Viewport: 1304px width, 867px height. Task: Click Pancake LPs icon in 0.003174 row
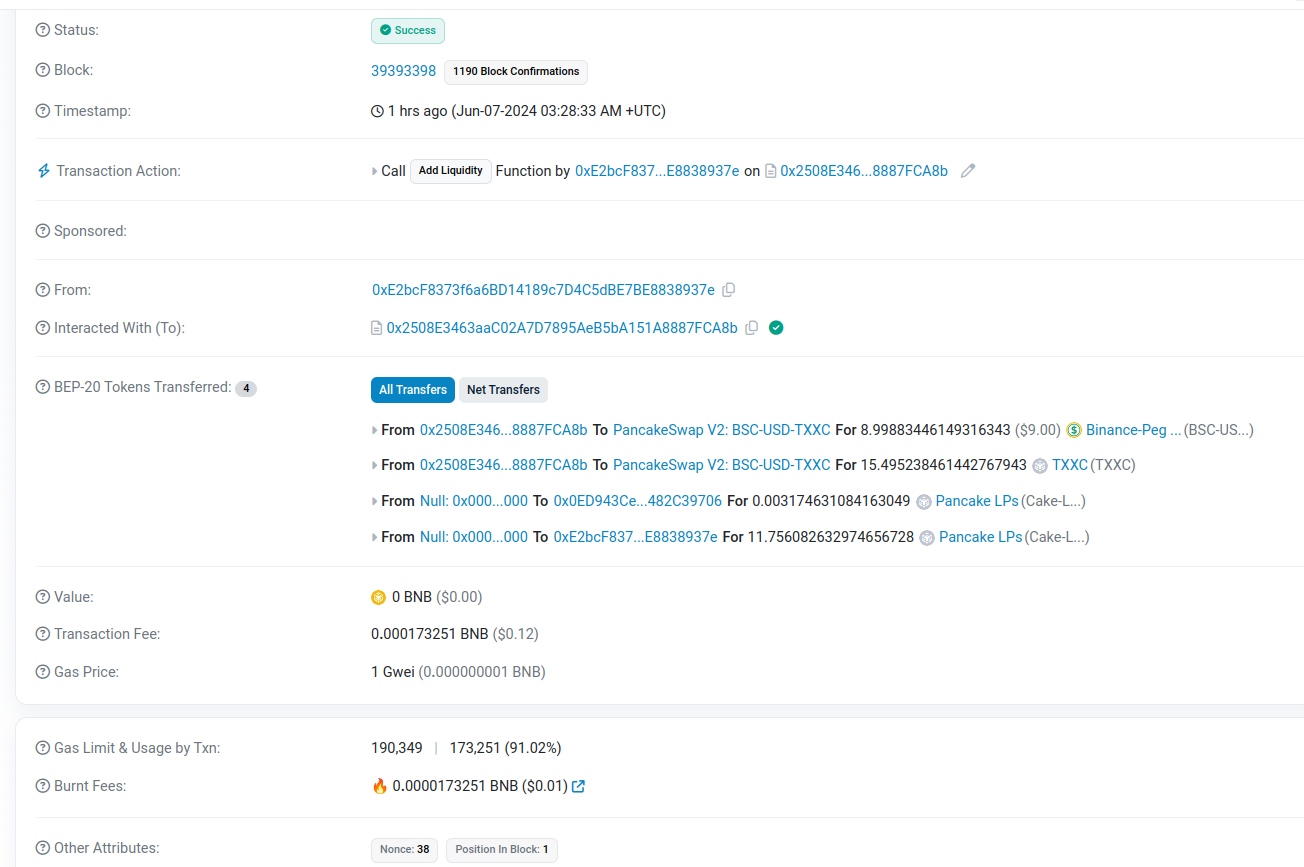click(x=924, y=502)
